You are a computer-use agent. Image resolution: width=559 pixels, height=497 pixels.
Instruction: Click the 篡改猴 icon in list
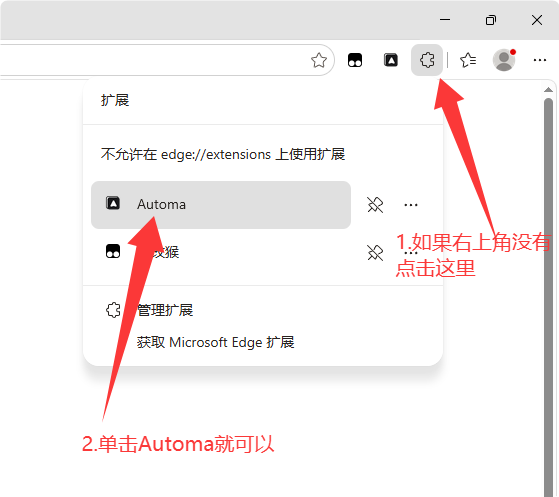[113, 251]
